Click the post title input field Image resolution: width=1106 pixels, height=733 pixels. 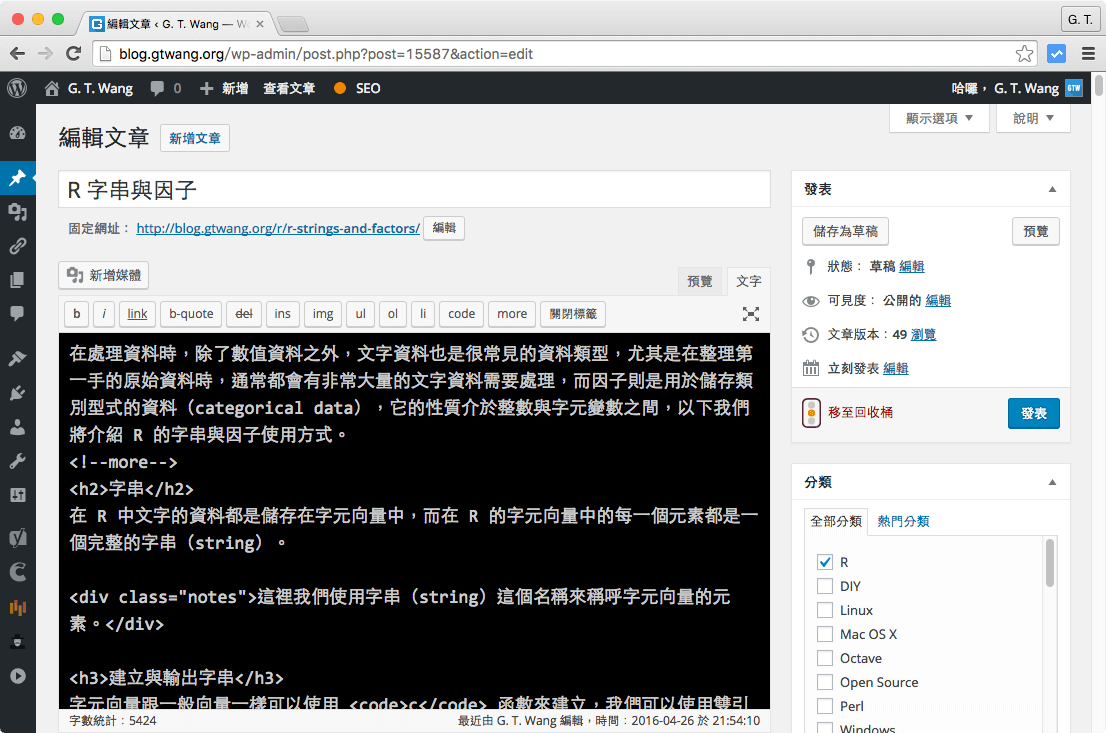pos(414,189)
